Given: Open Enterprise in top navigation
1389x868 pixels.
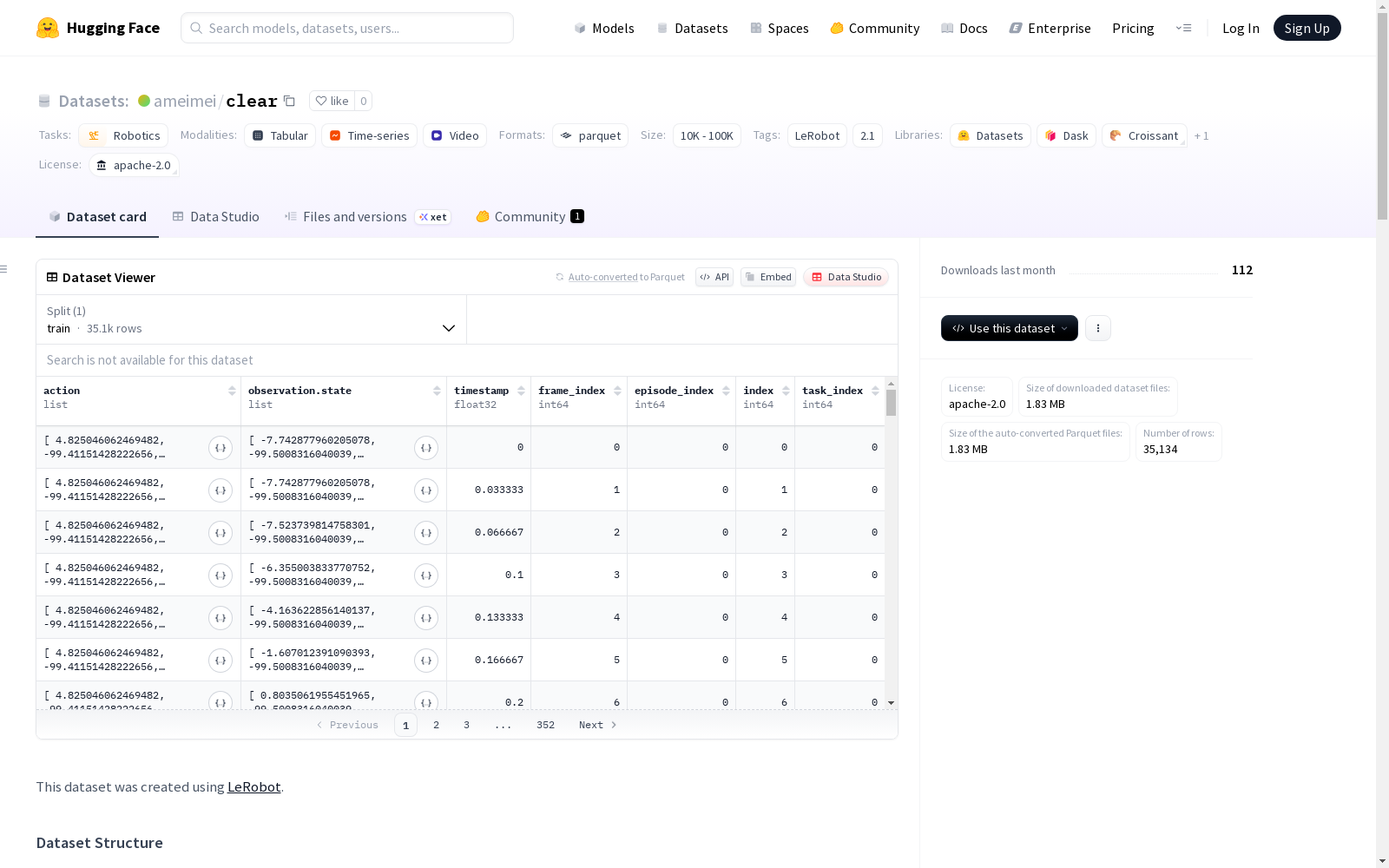Looking at the screenshot, I should 1050,28.
